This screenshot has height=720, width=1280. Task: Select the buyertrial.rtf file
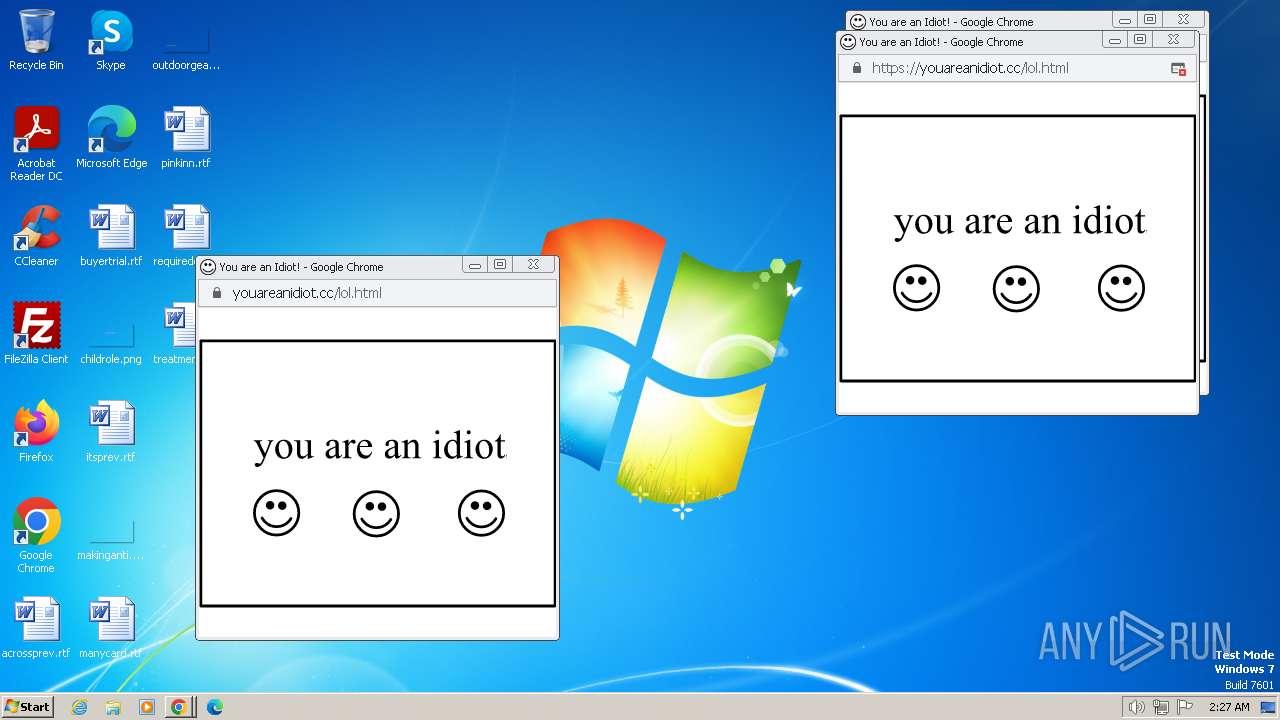point(111,236)
